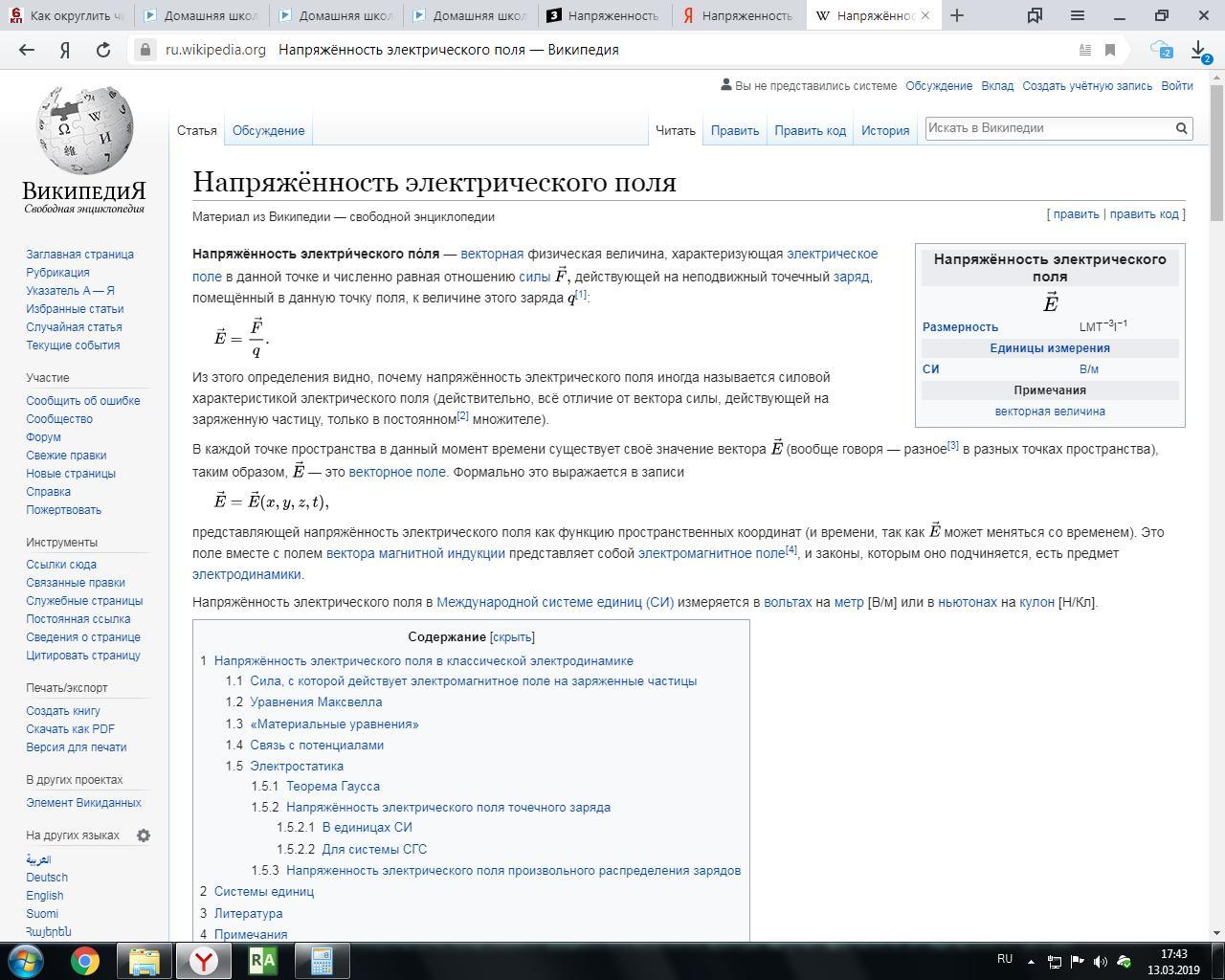Open Случайная статья sidebar link
Screen dimensions: 1225x980
pos(74,327)
